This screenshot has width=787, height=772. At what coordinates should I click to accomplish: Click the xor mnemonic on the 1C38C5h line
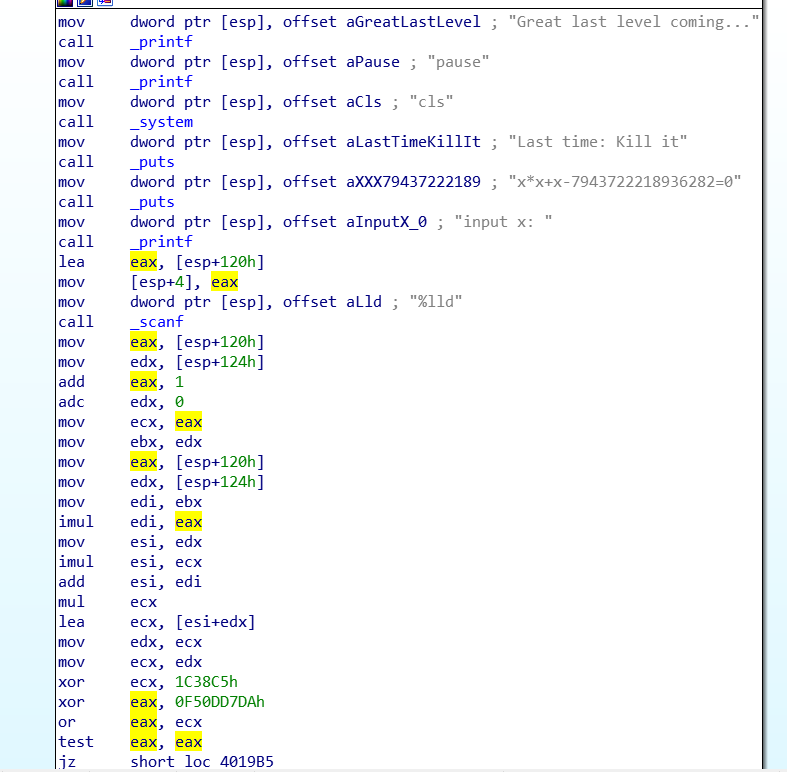72,682
